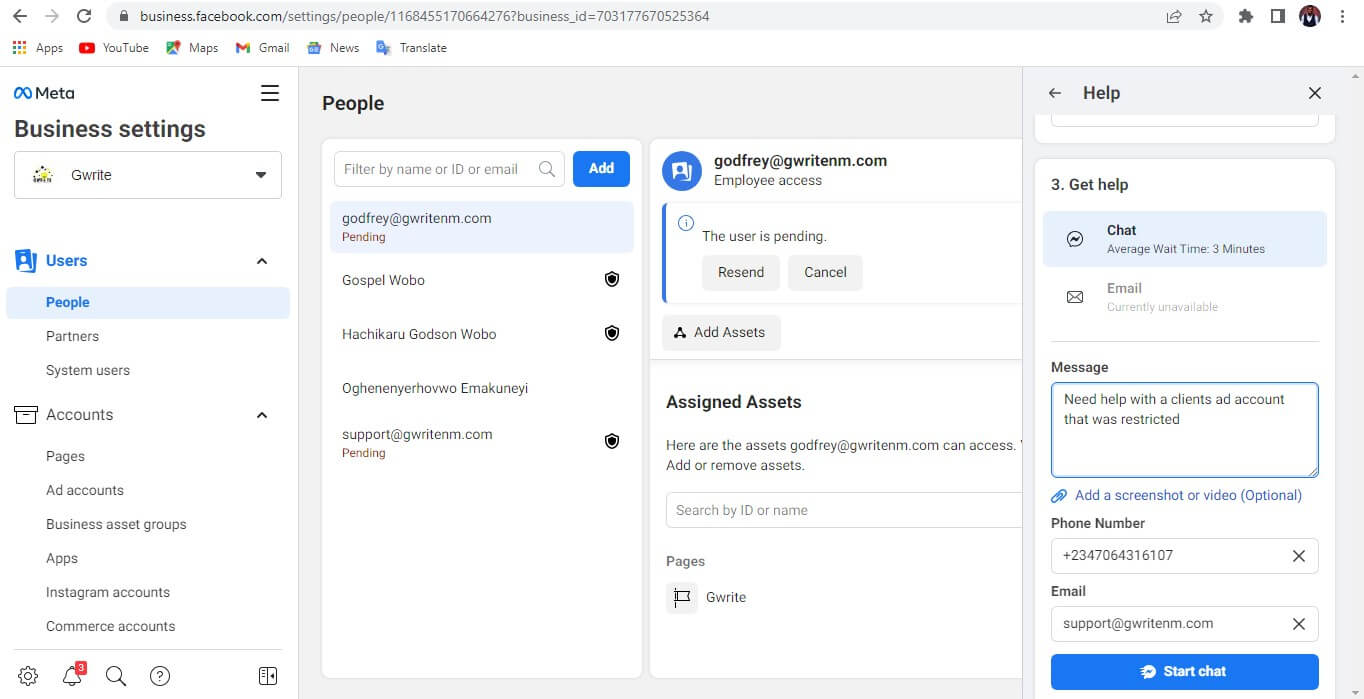Screen dimensions: 1364x699
Task: Attach a screenshot via the paperclip icon
Action: [x=1059, y=495]
